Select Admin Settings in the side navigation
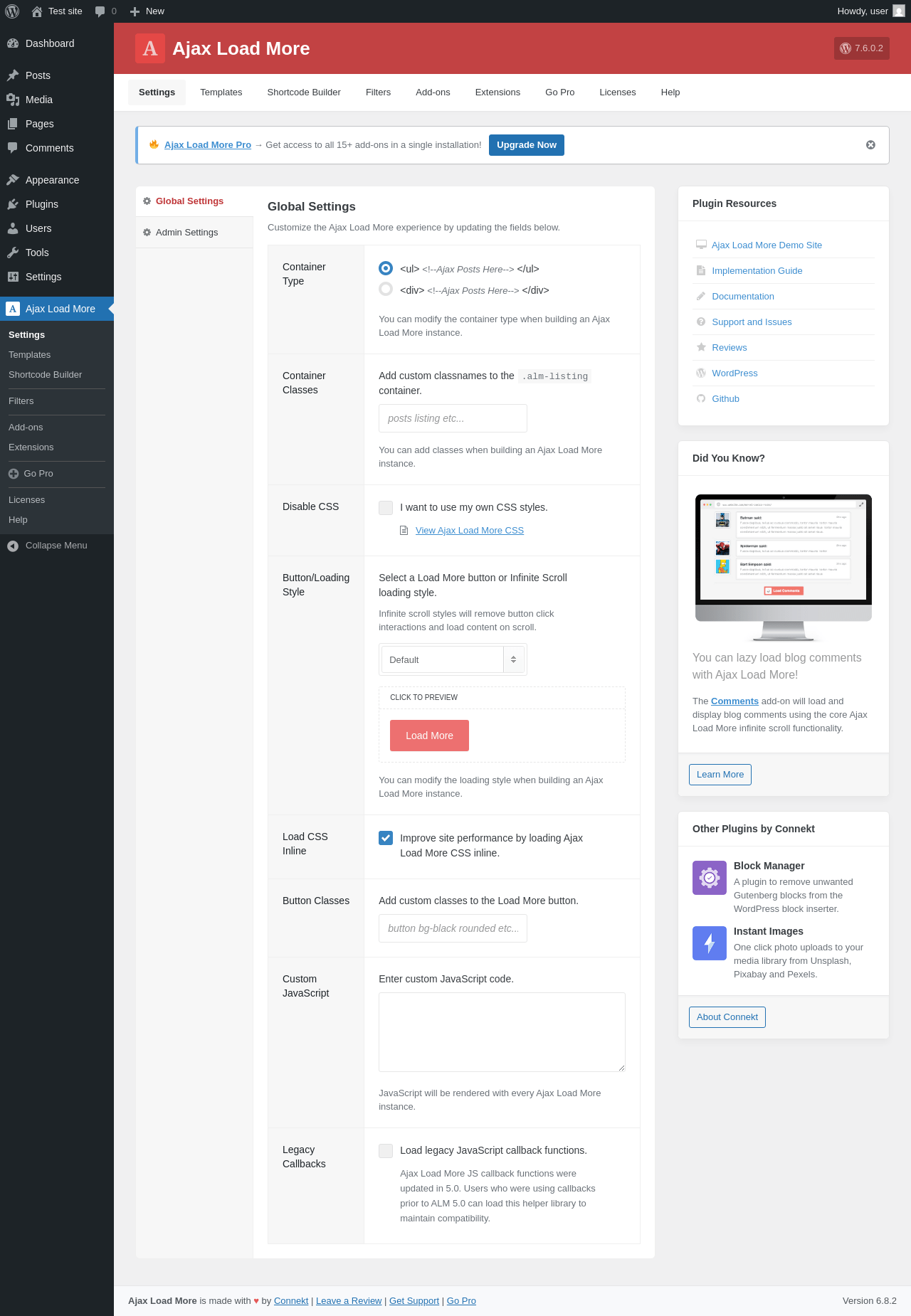This screenshot has height=1316, width=911. click(194, 233)
